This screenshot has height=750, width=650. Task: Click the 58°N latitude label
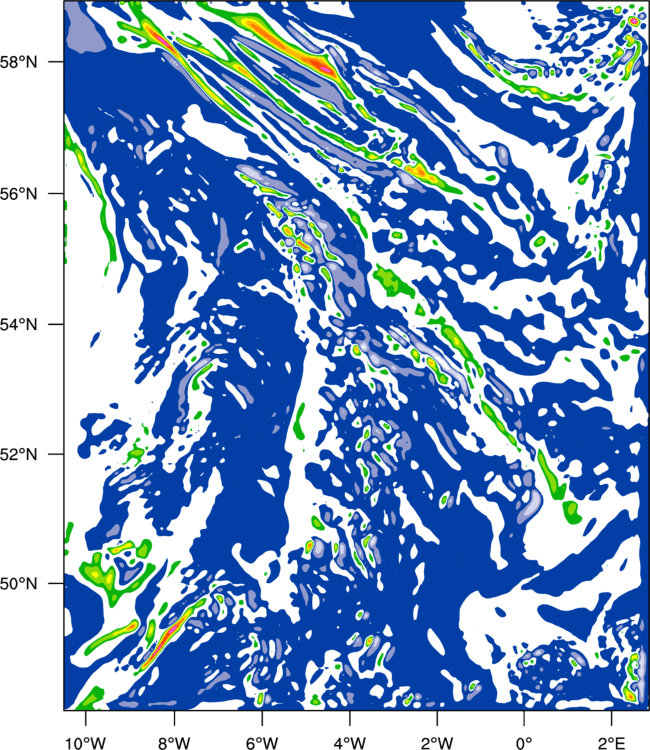tap(18, 62)
